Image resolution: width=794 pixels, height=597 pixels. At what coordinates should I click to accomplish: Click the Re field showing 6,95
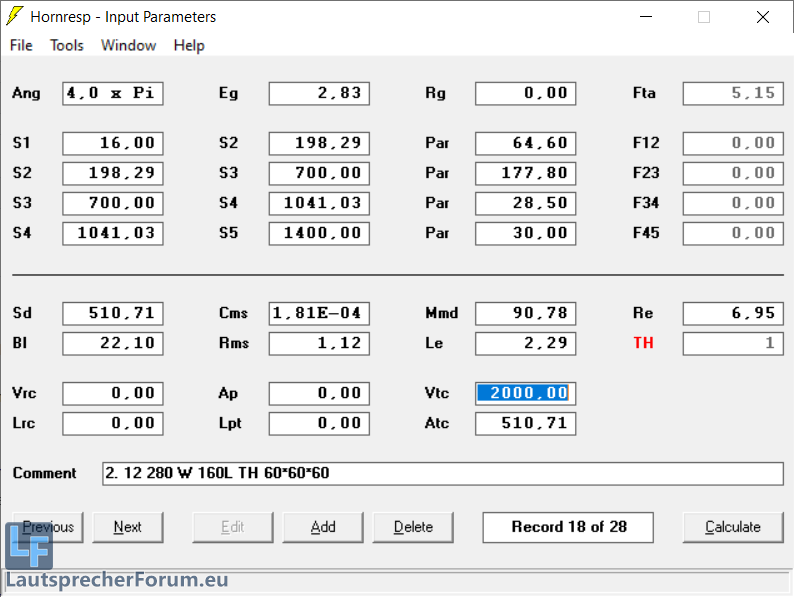pos(733,313)
